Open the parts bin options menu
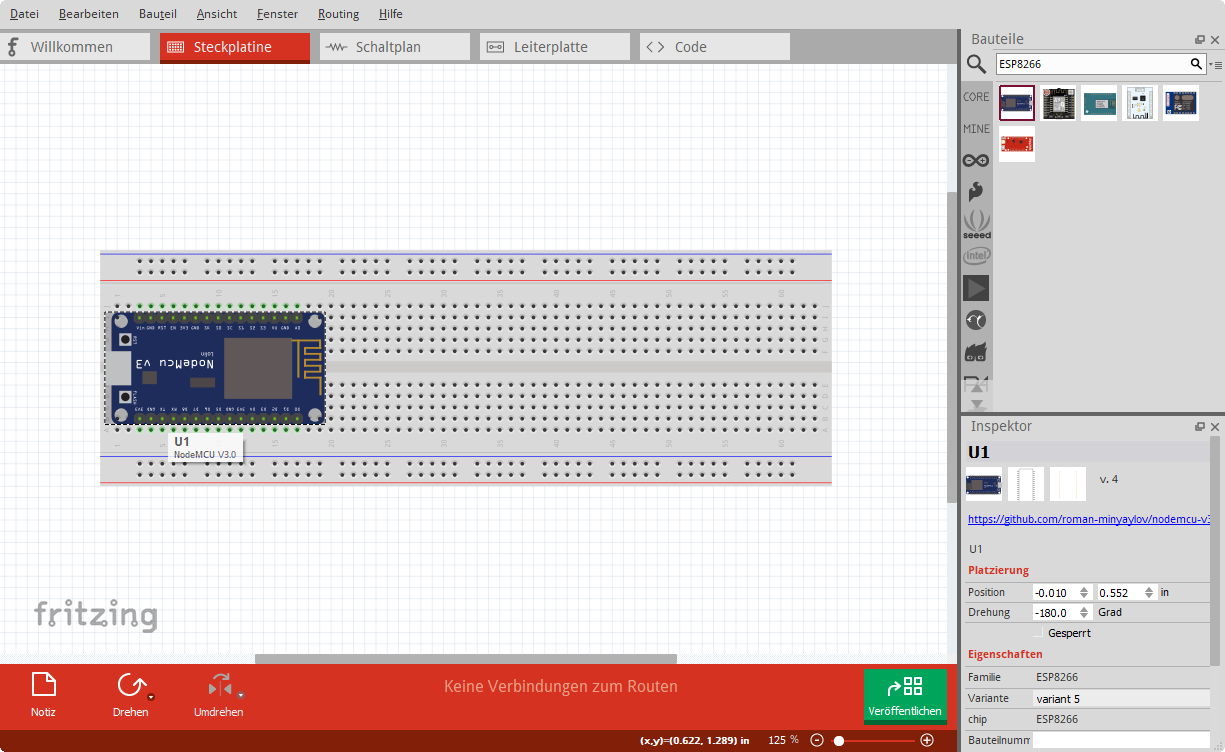The width and height of the screenshot is (1225, 752). pos(1215,65)
